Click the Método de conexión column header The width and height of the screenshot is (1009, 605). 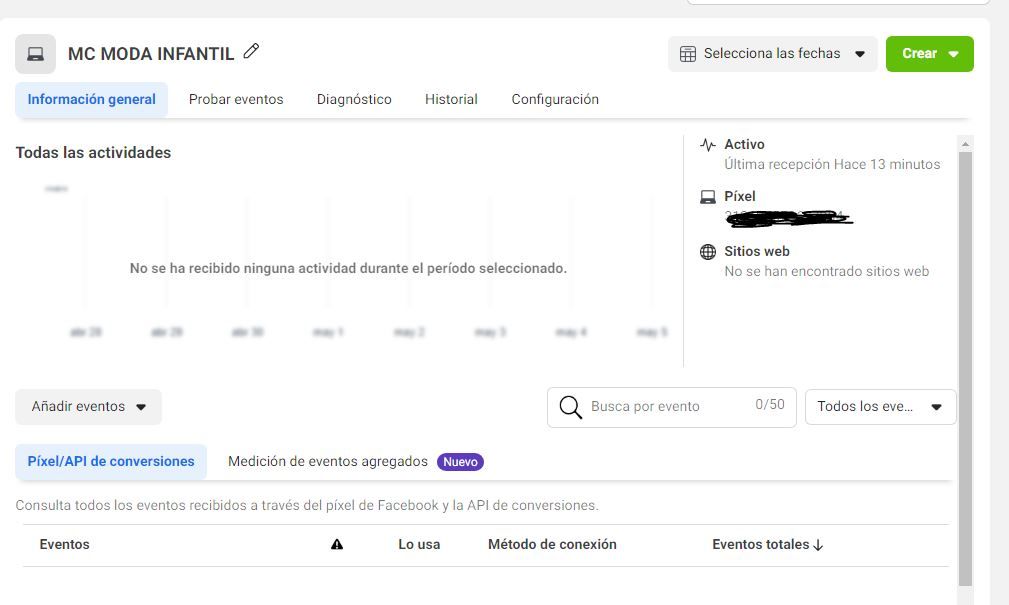point(552,544)
